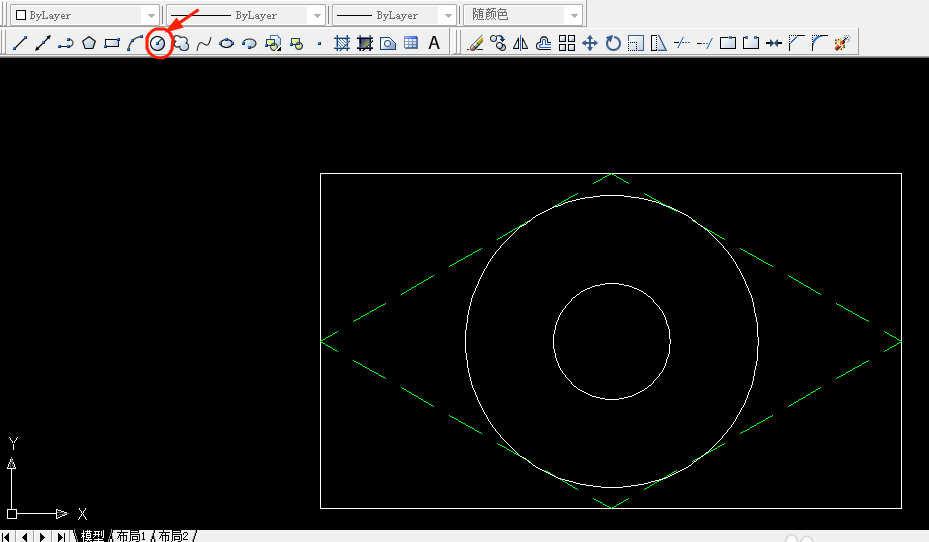Switch to the 布局1 layout tab
This screenshot has width=929, height=542.
coord(130,536)
